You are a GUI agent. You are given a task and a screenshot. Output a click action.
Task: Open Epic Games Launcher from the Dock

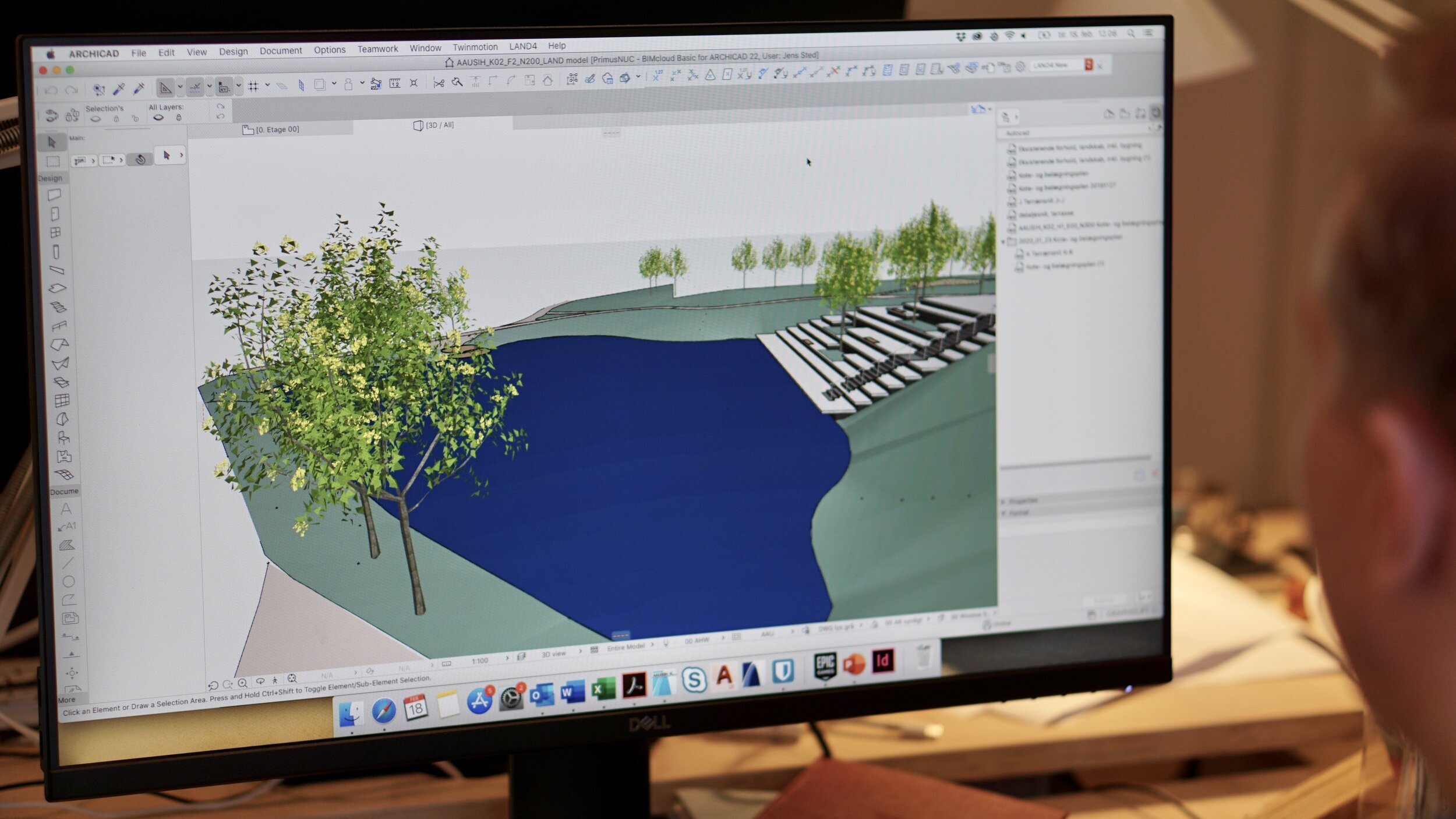click(x=825, y=665)
